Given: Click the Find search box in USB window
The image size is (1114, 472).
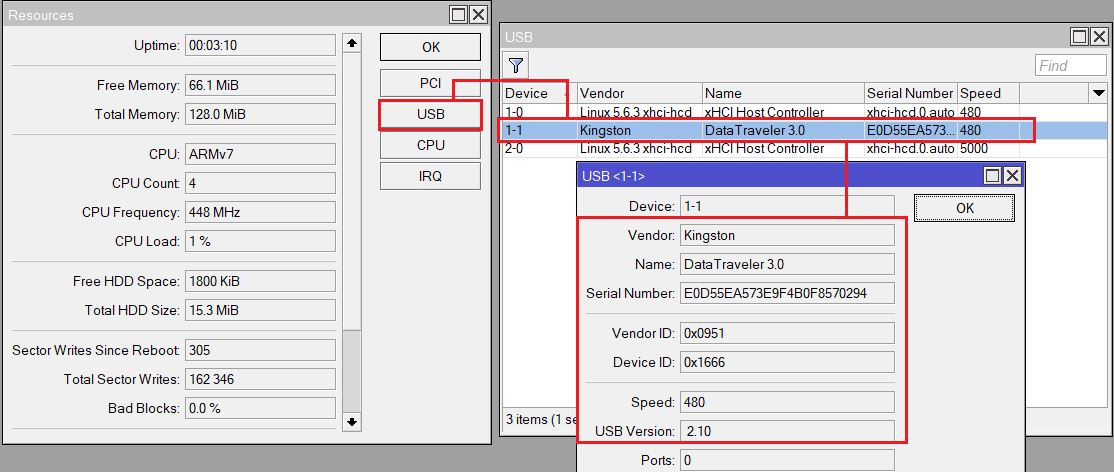Looking at the screenshot, I should (x=1071, y=66).
